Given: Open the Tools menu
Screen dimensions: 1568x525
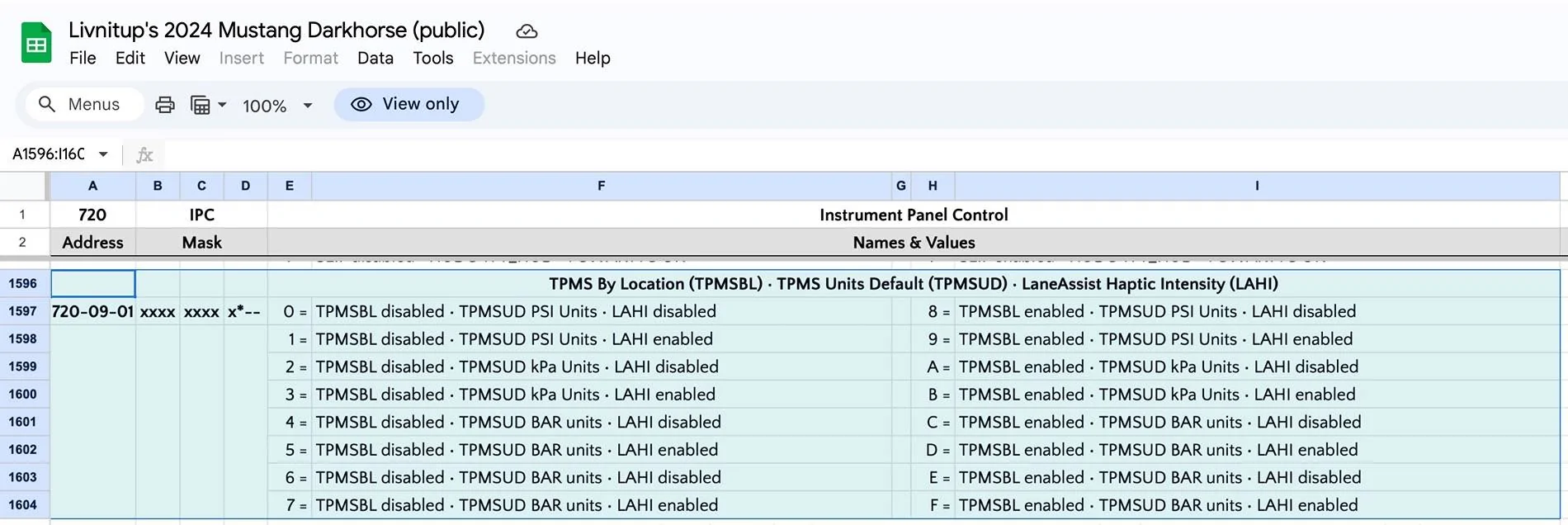Looking at the screenshot, I should point(433,58).
